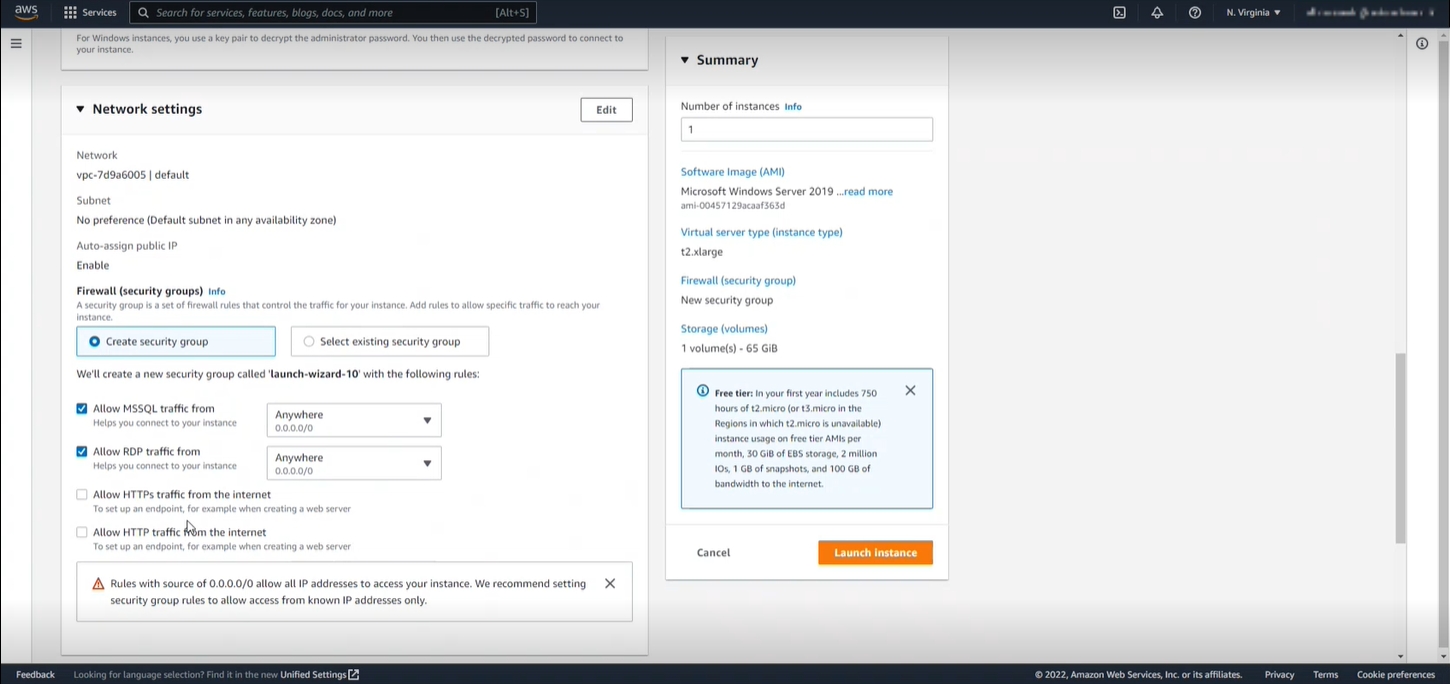Open Cookie preferences
The height and width of the screenshot is (684, 1450).
(1396, 675)
